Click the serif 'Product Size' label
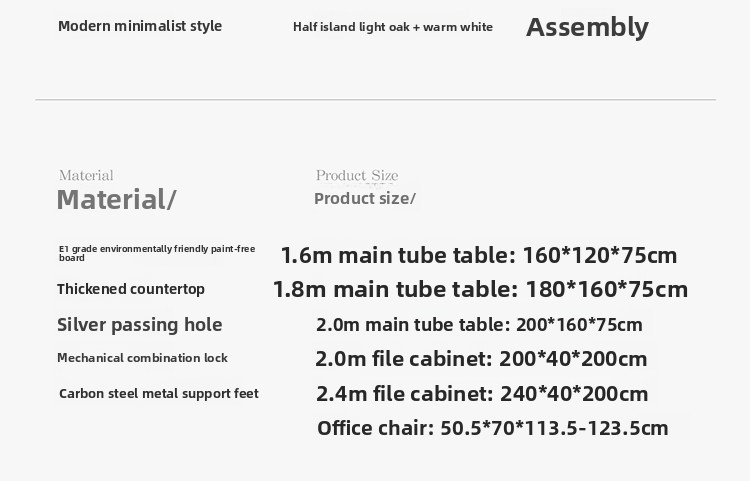Image resolution: width=750 pixels, height=481 pixels. 357,175
